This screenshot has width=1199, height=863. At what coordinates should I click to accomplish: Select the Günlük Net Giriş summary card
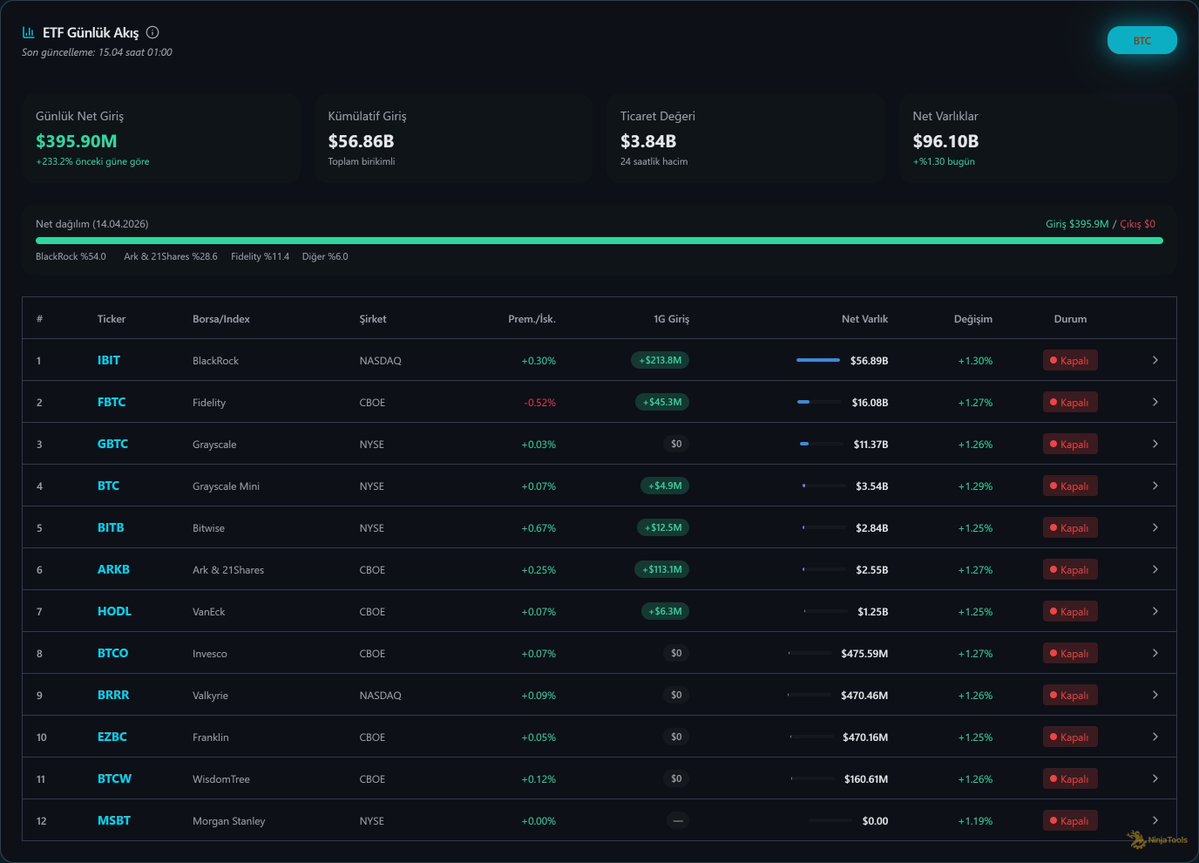pos(161,138)
